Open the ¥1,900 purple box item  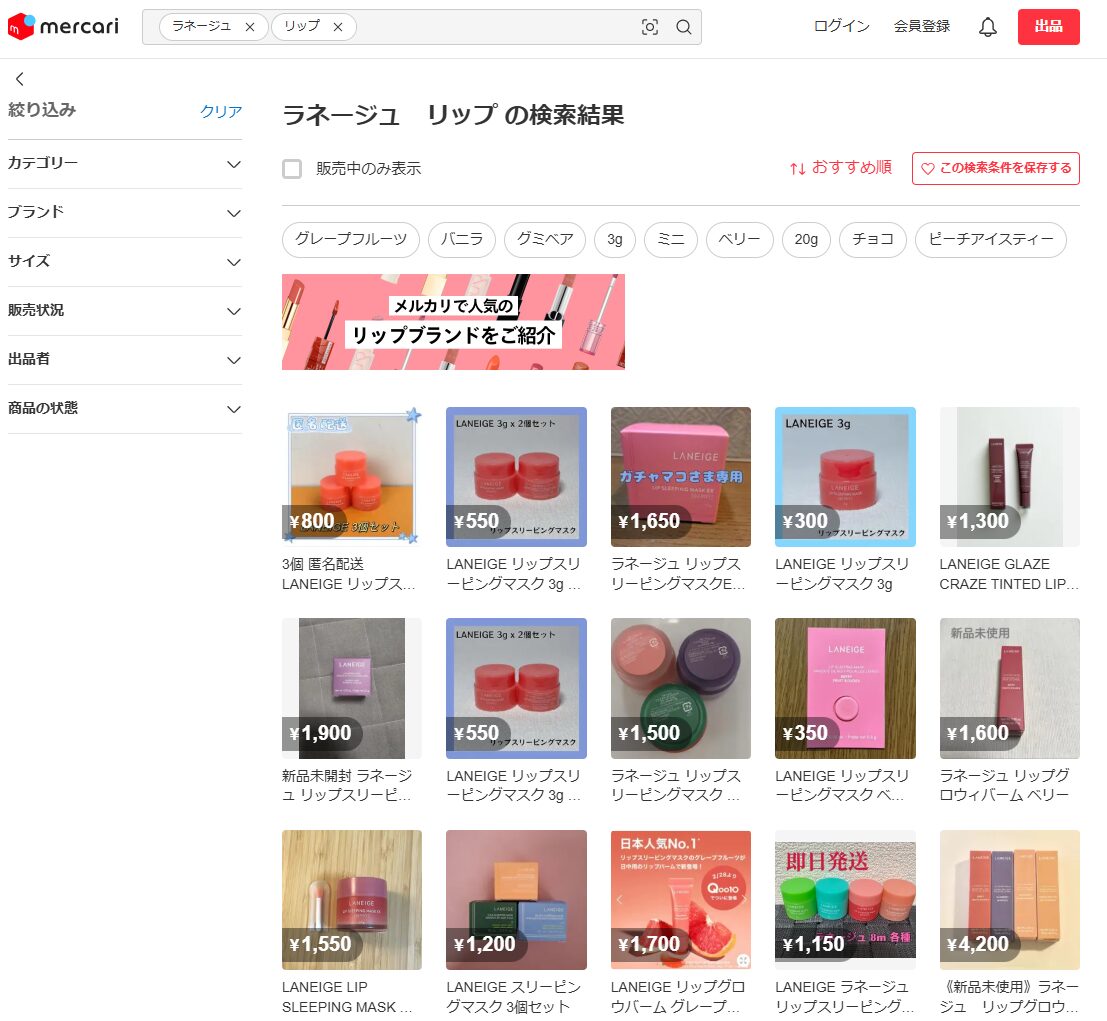(352, 688)
